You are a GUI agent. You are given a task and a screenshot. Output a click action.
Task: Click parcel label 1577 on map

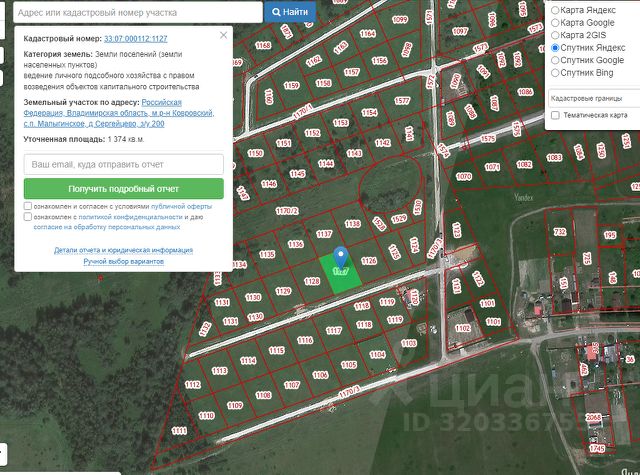click(402, 101)
